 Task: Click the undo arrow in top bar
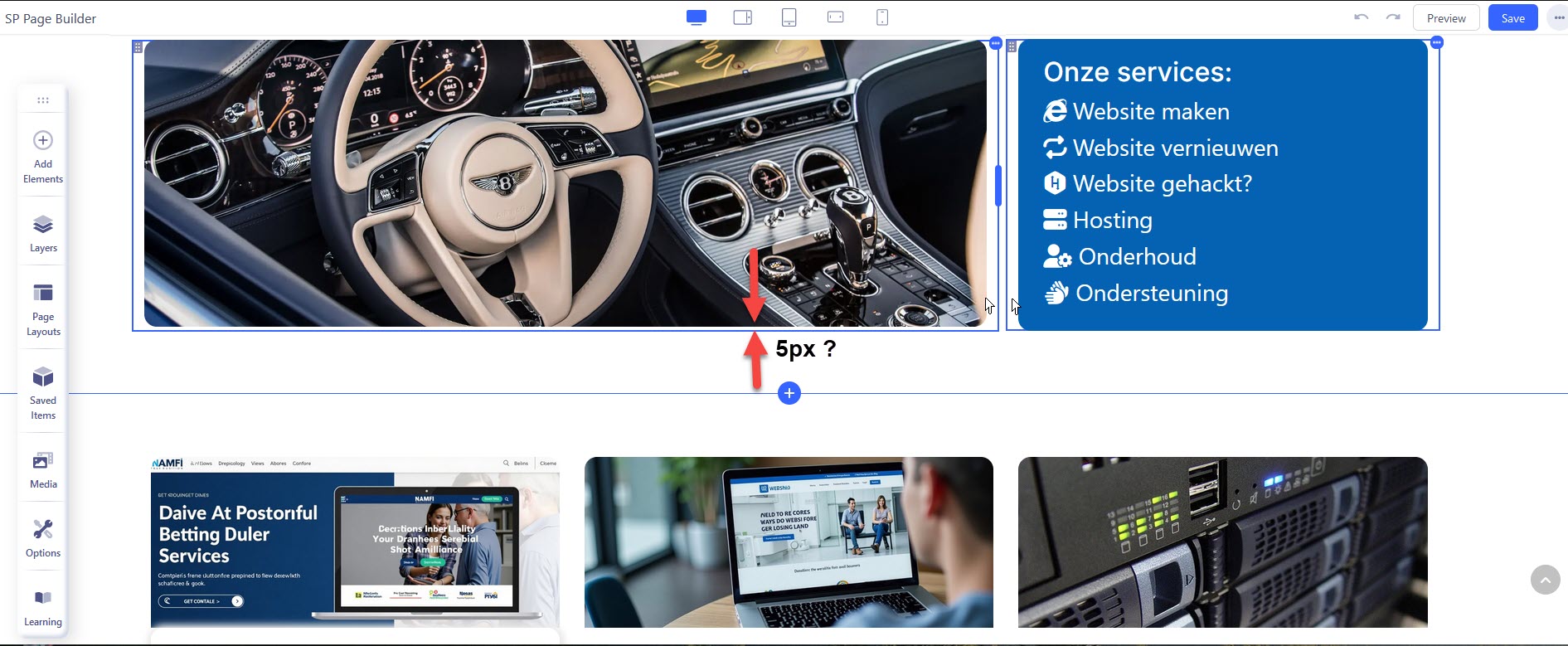[x=1361, y=17]
